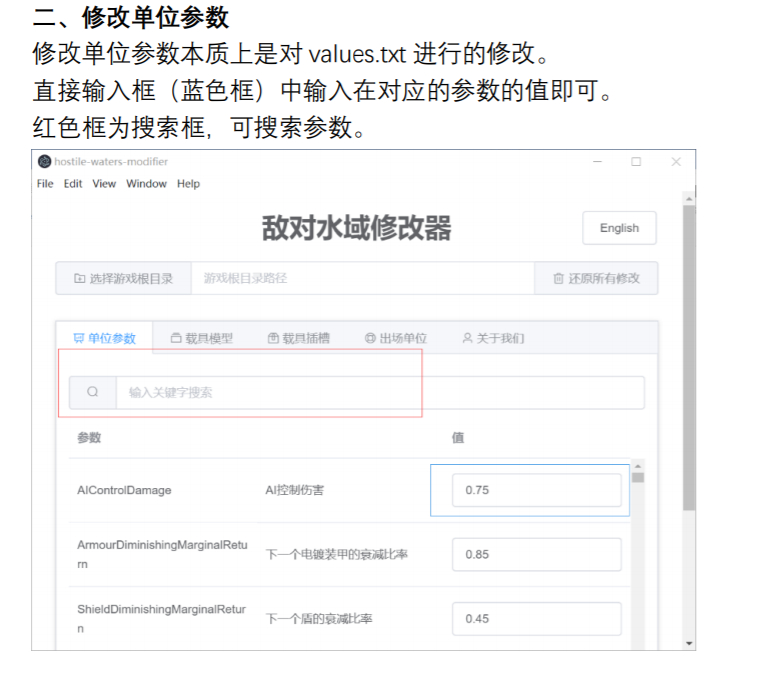Viewport: 776px width, 682px height.
Task: Open the Window menu
Action: pos(146,184)
